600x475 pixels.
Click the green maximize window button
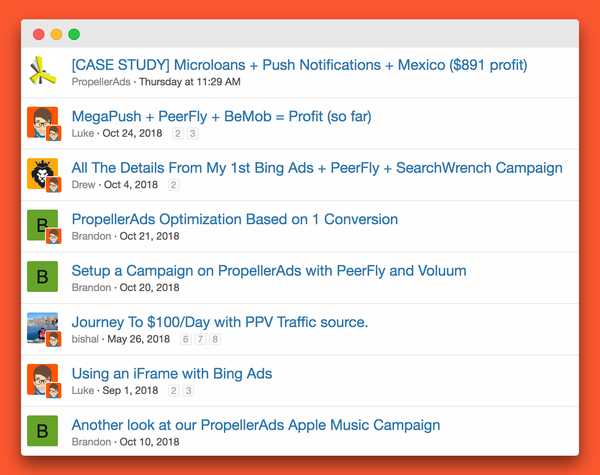[74, 34]
